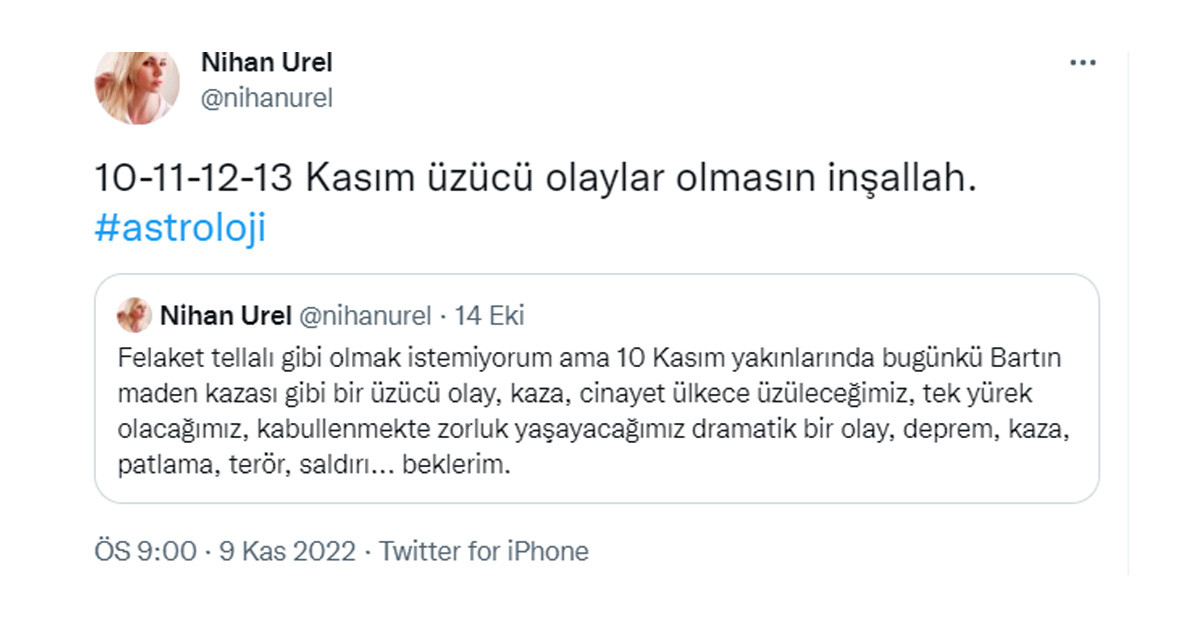Click the 9 Kas 2022 date

click(287, 551)
